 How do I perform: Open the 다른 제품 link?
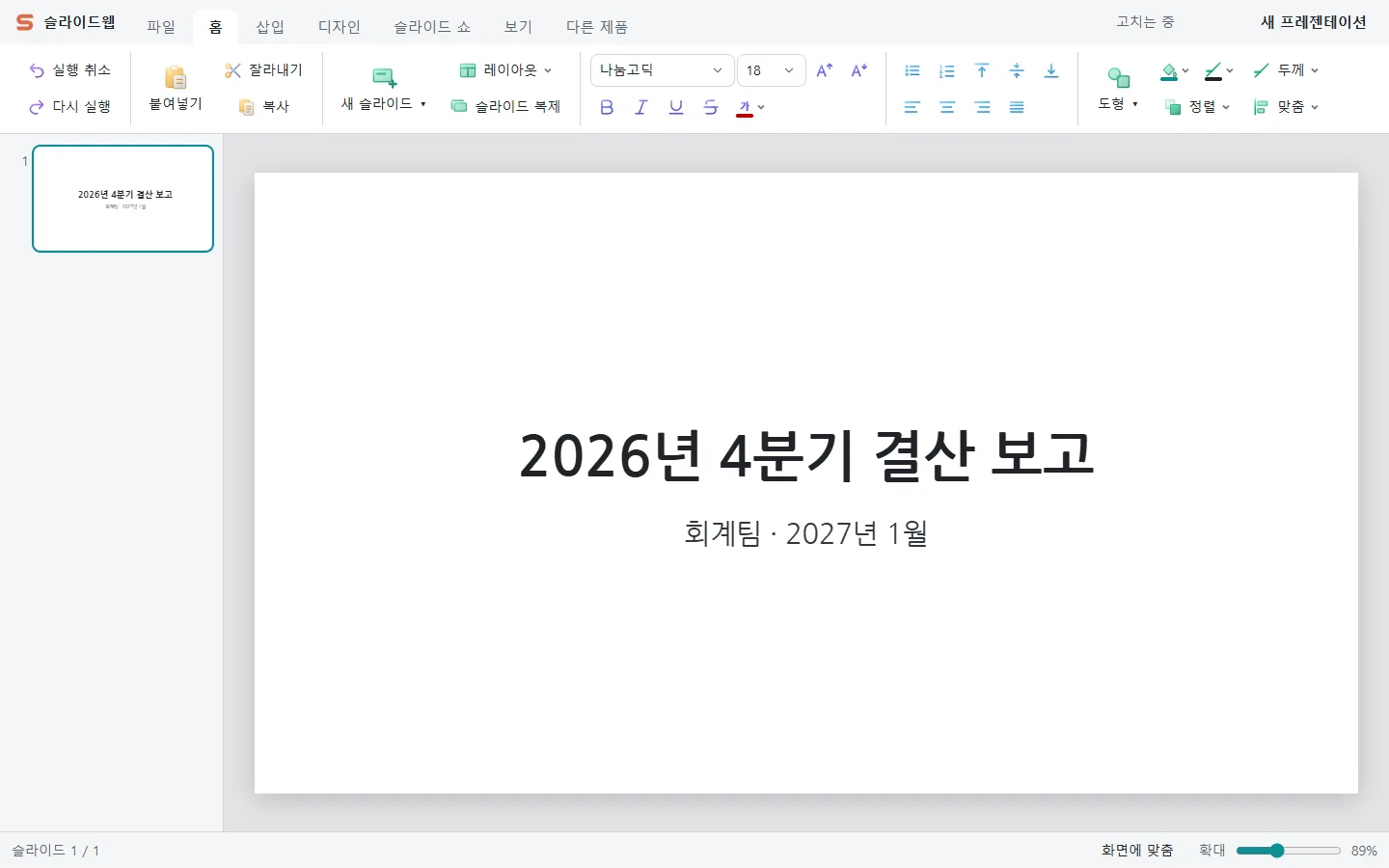pos(597,27)
